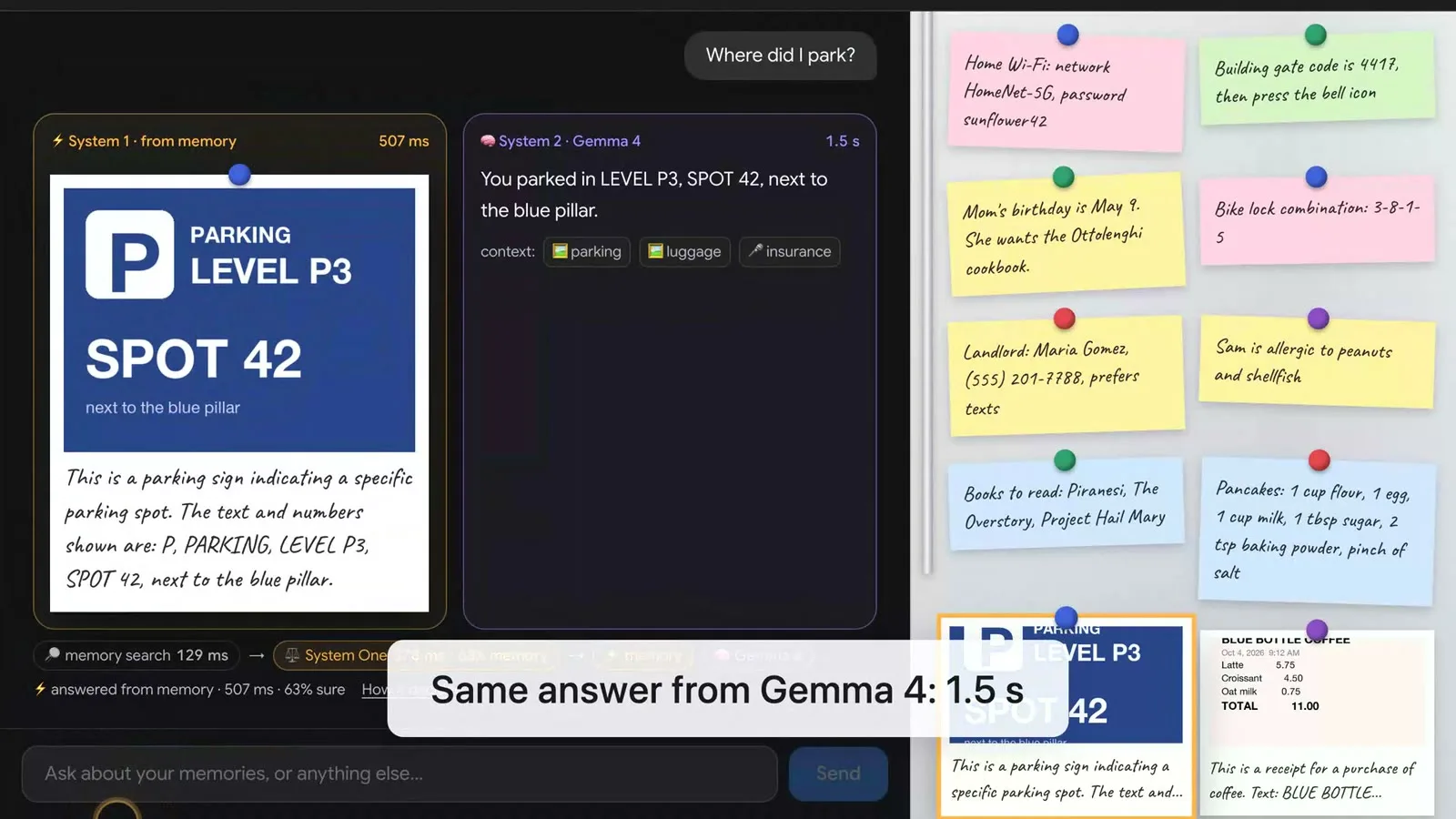Click the Mom's birthday sticky note text
The image size is (1456, 819).
pos(1053,237)
